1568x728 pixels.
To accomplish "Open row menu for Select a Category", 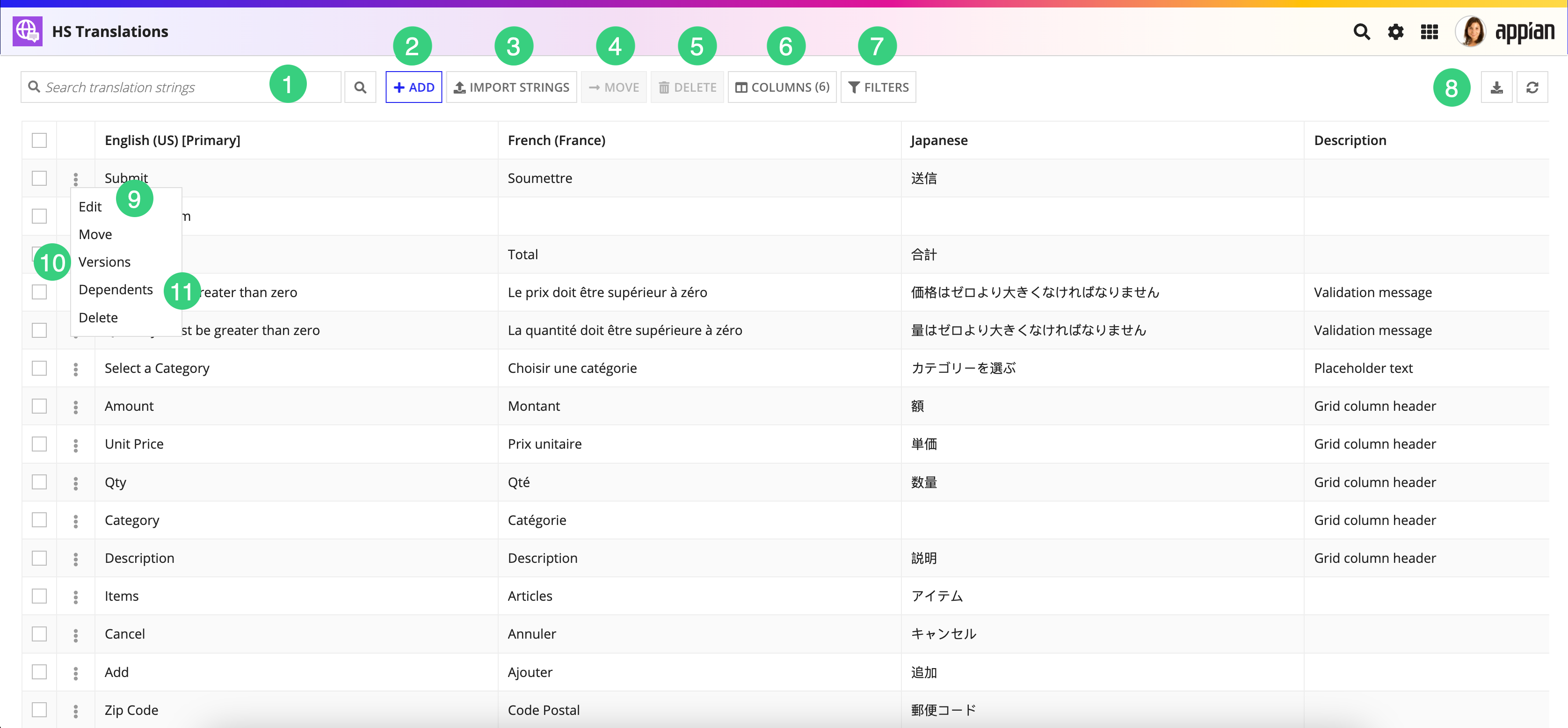I will pyautogui.click(x=75, y=369).
